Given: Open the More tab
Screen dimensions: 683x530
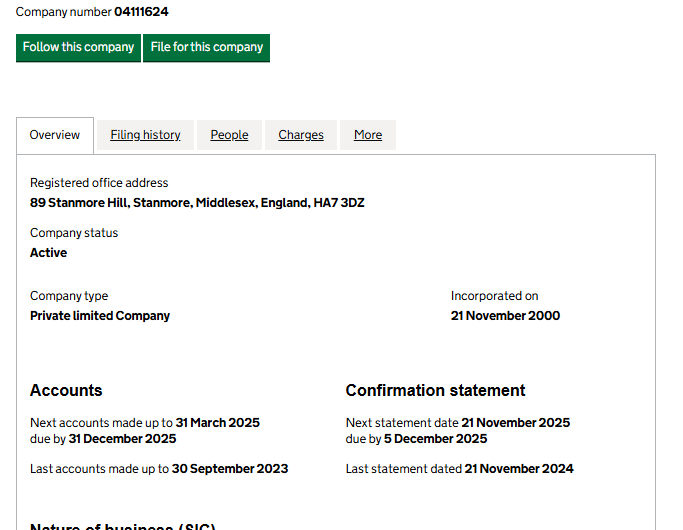Looking at the screenshot, I should click(x=368, y=135).
